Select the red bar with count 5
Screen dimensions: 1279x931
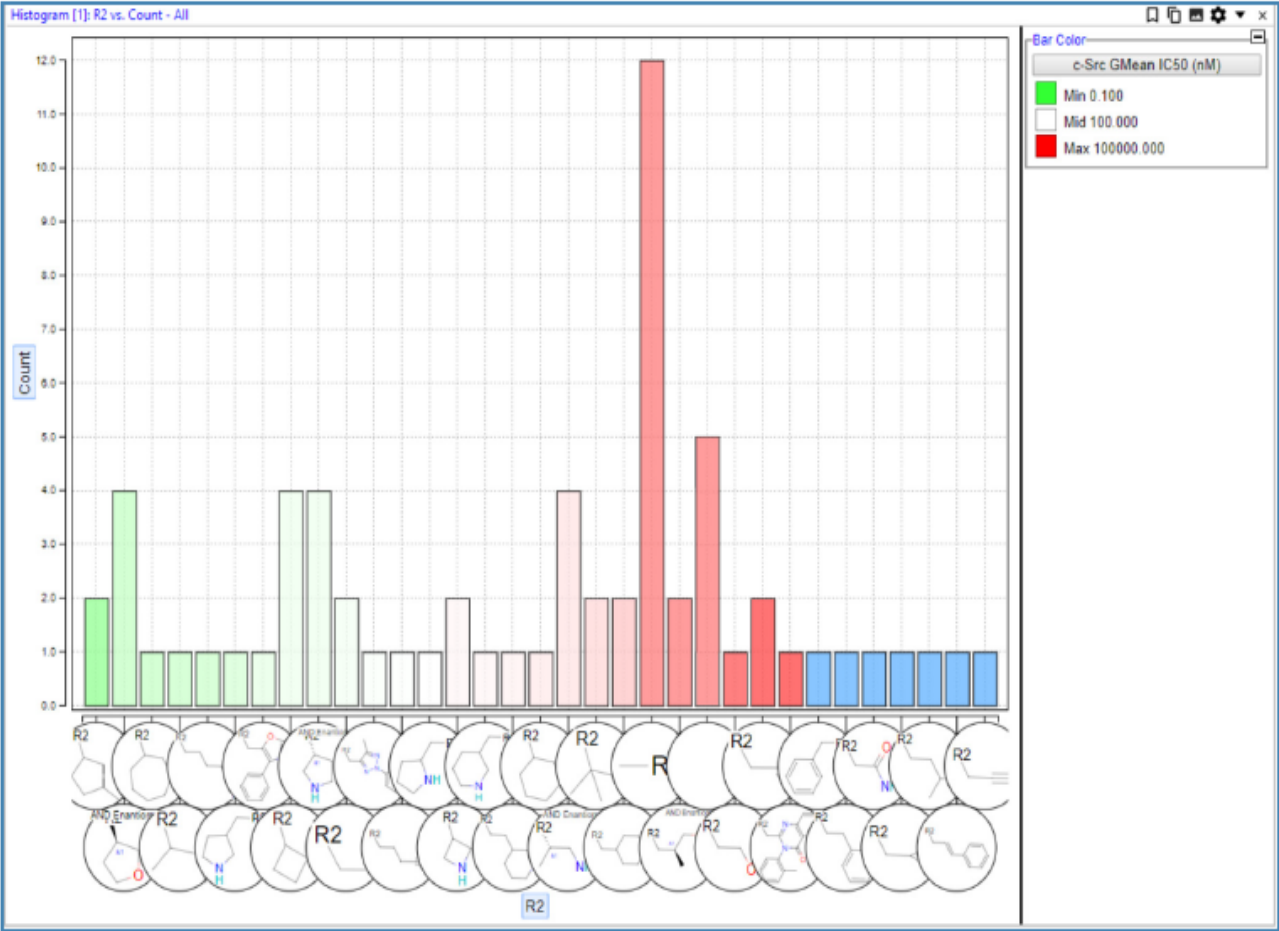pos(707,570)
